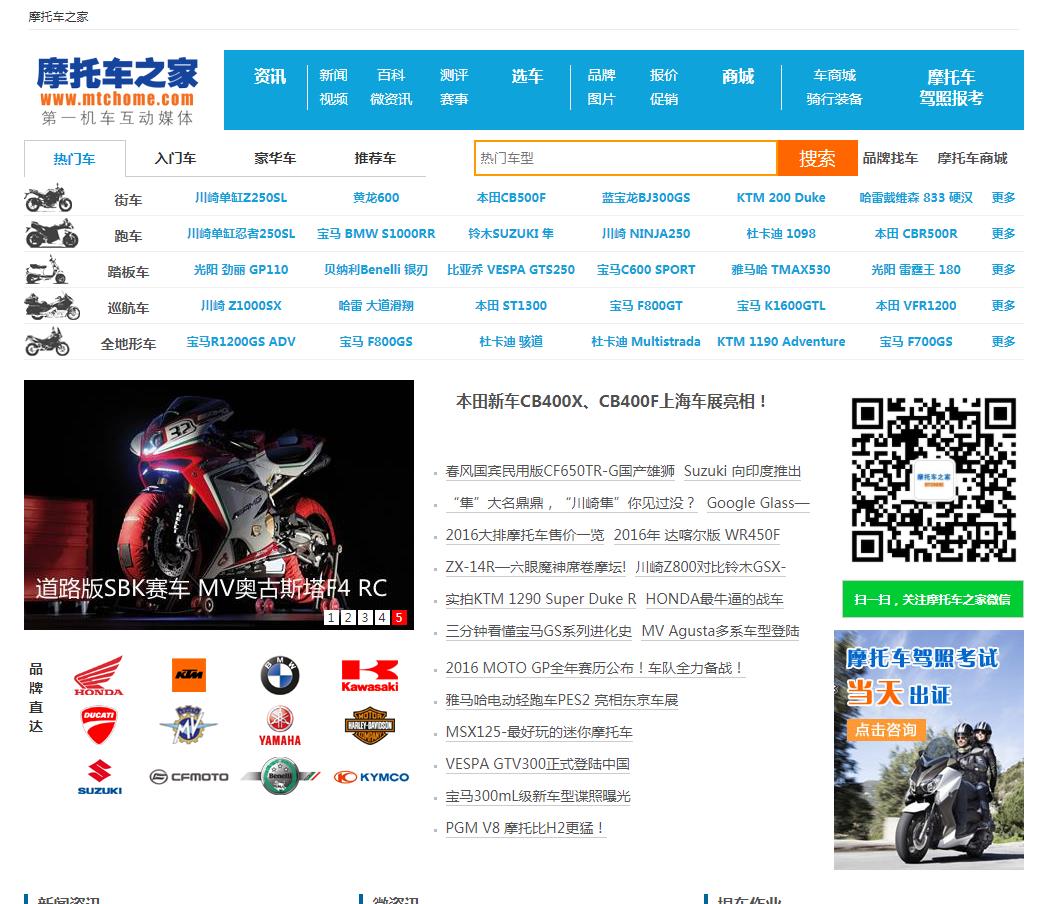Go to 测评 in the navigation bar
Screen dimensions: 1040x904
pyautogui.click(x=454, y=75)
